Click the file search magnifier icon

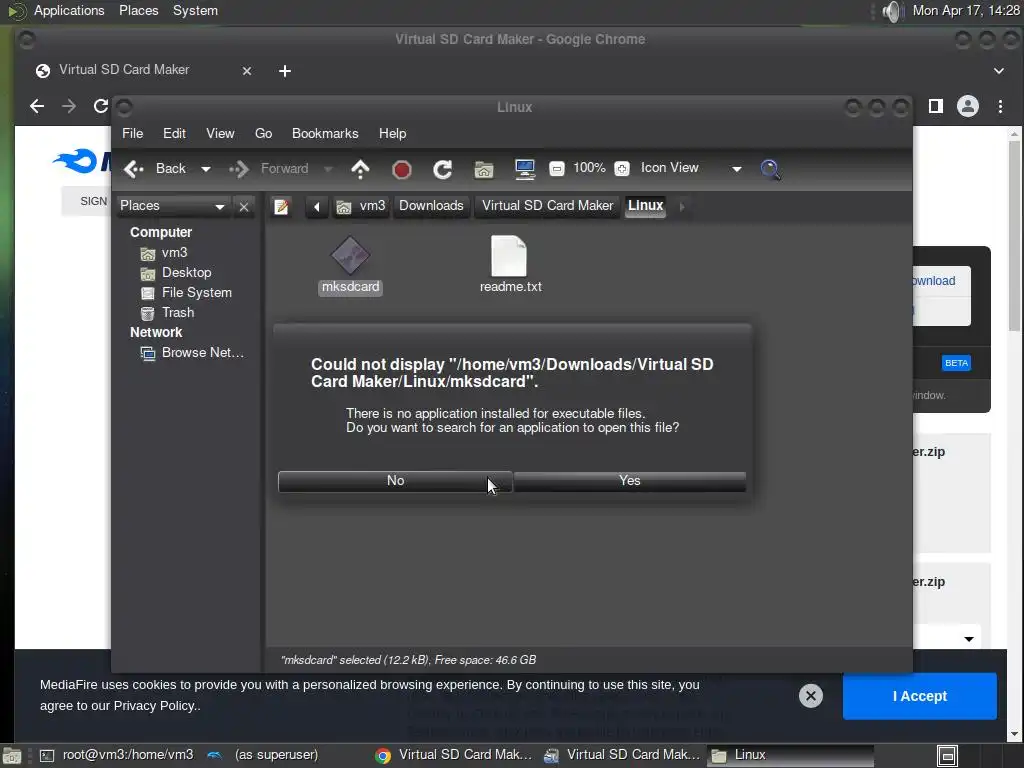point(771,170)
